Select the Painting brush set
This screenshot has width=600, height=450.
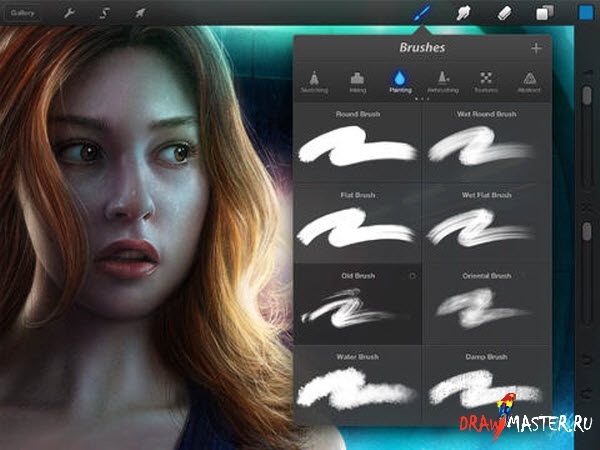point(400,81)
